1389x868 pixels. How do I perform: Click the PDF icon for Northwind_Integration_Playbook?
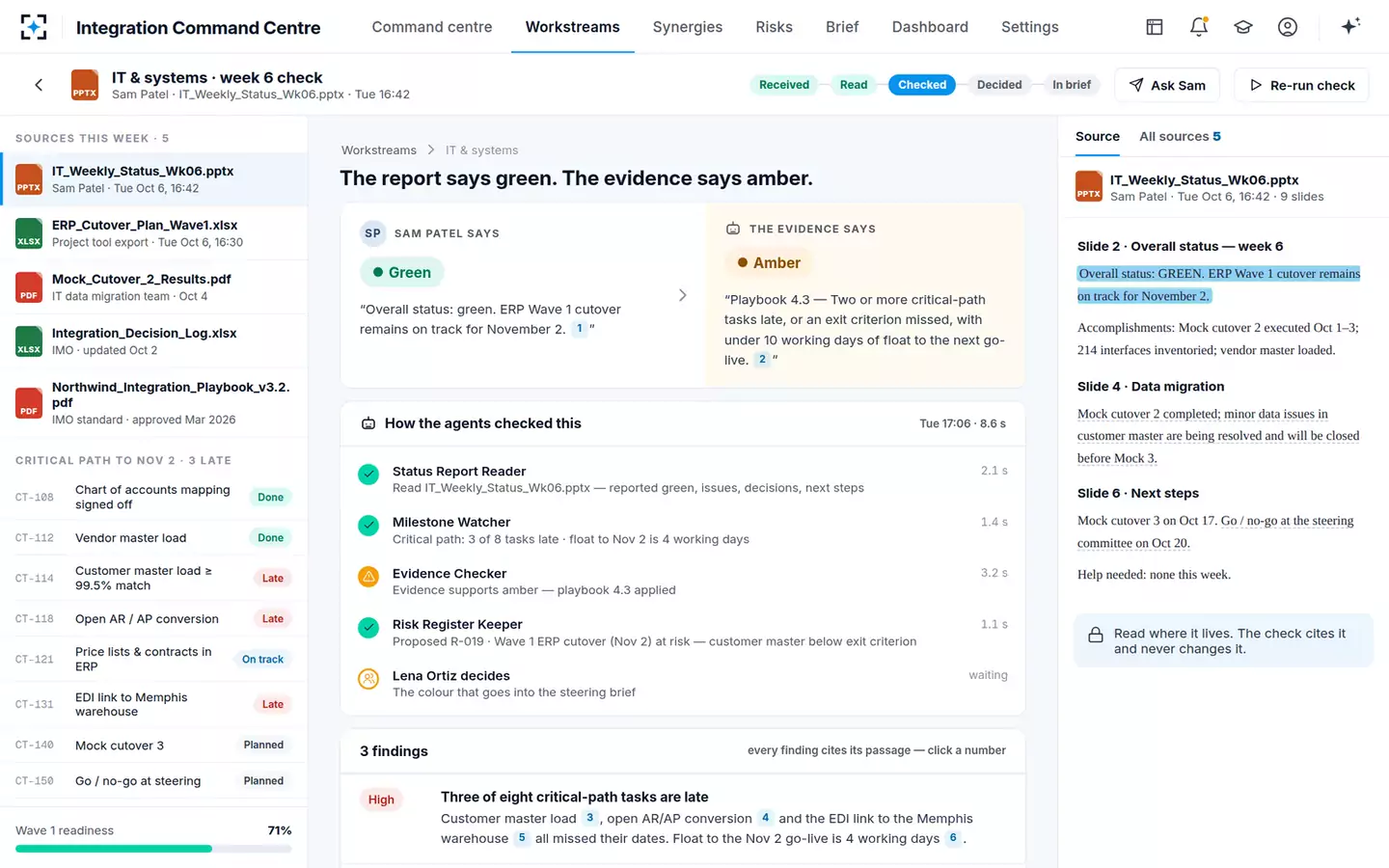tap(29, 403)
